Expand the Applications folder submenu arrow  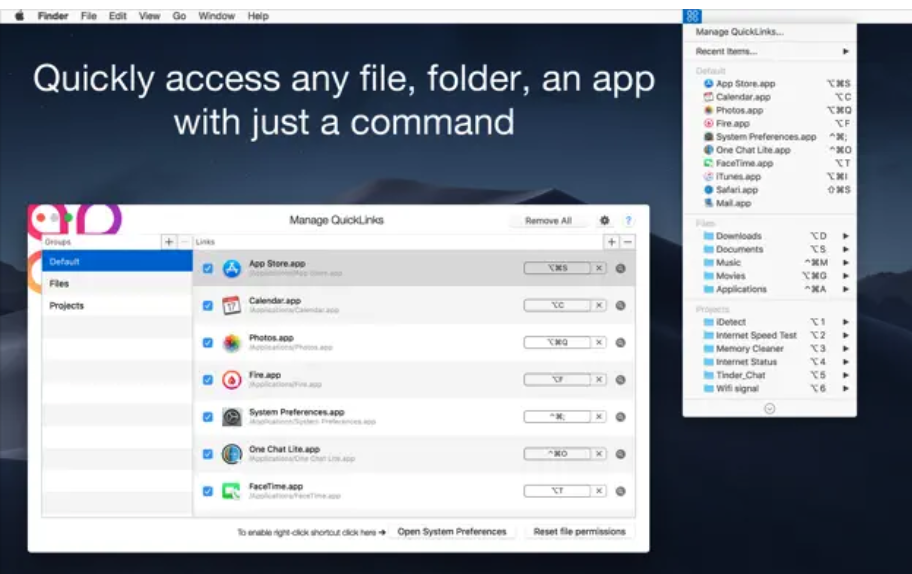click(x=846, y=289)
